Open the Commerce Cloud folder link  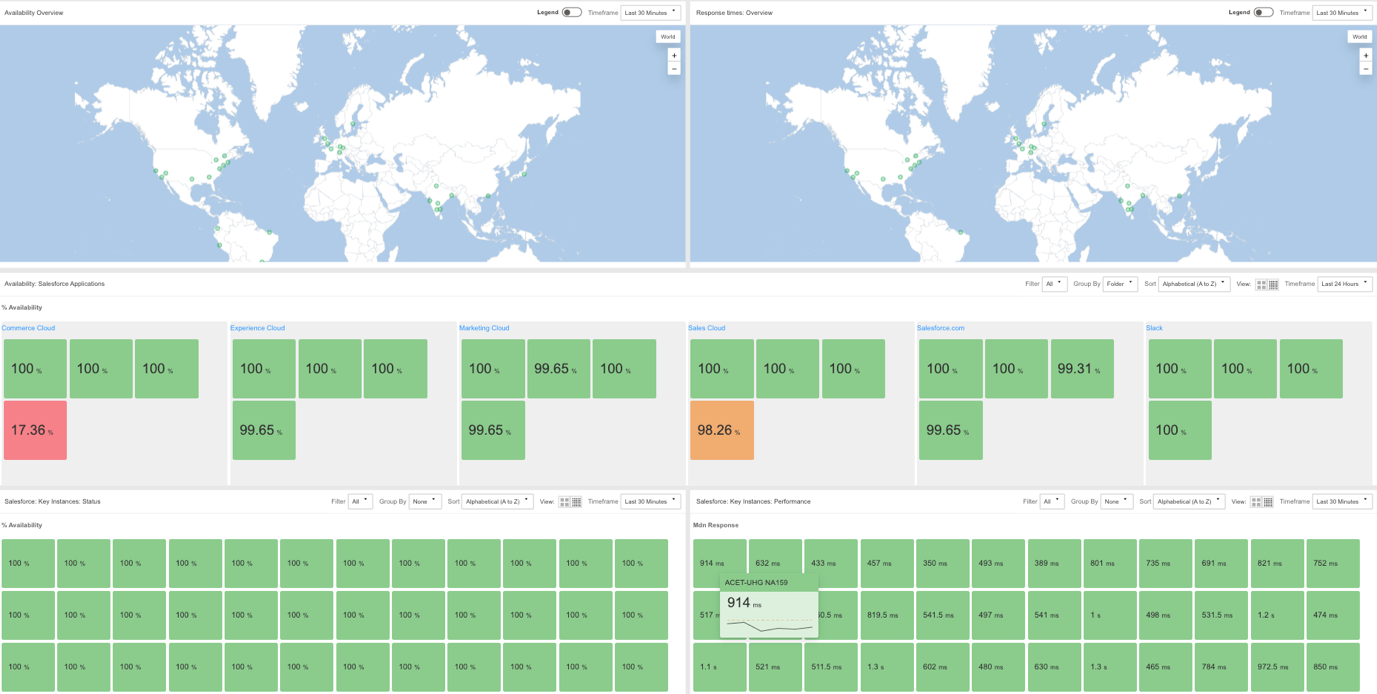(x=28, y=328)
